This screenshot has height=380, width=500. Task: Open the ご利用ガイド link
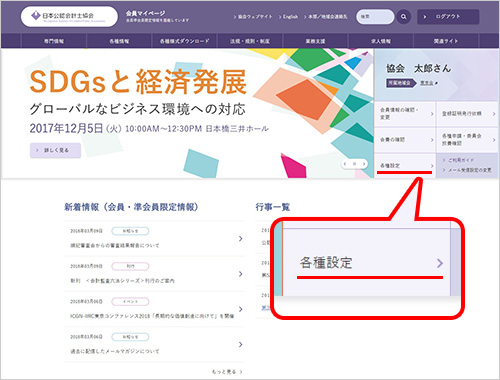tap(458, 160)
